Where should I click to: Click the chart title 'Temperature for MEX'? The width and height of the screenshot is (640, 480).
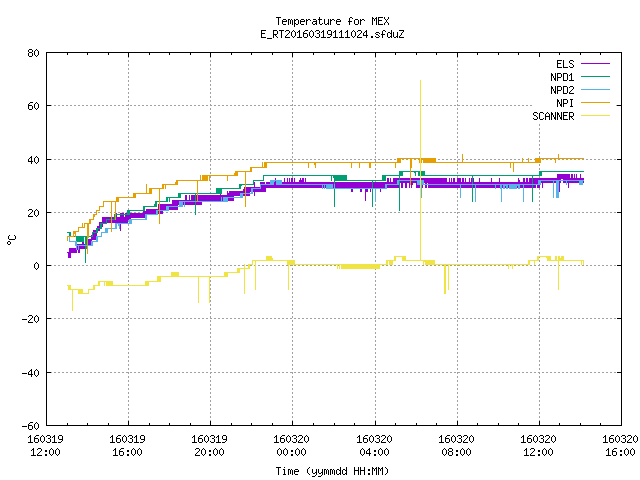click(x=332, y=21)
